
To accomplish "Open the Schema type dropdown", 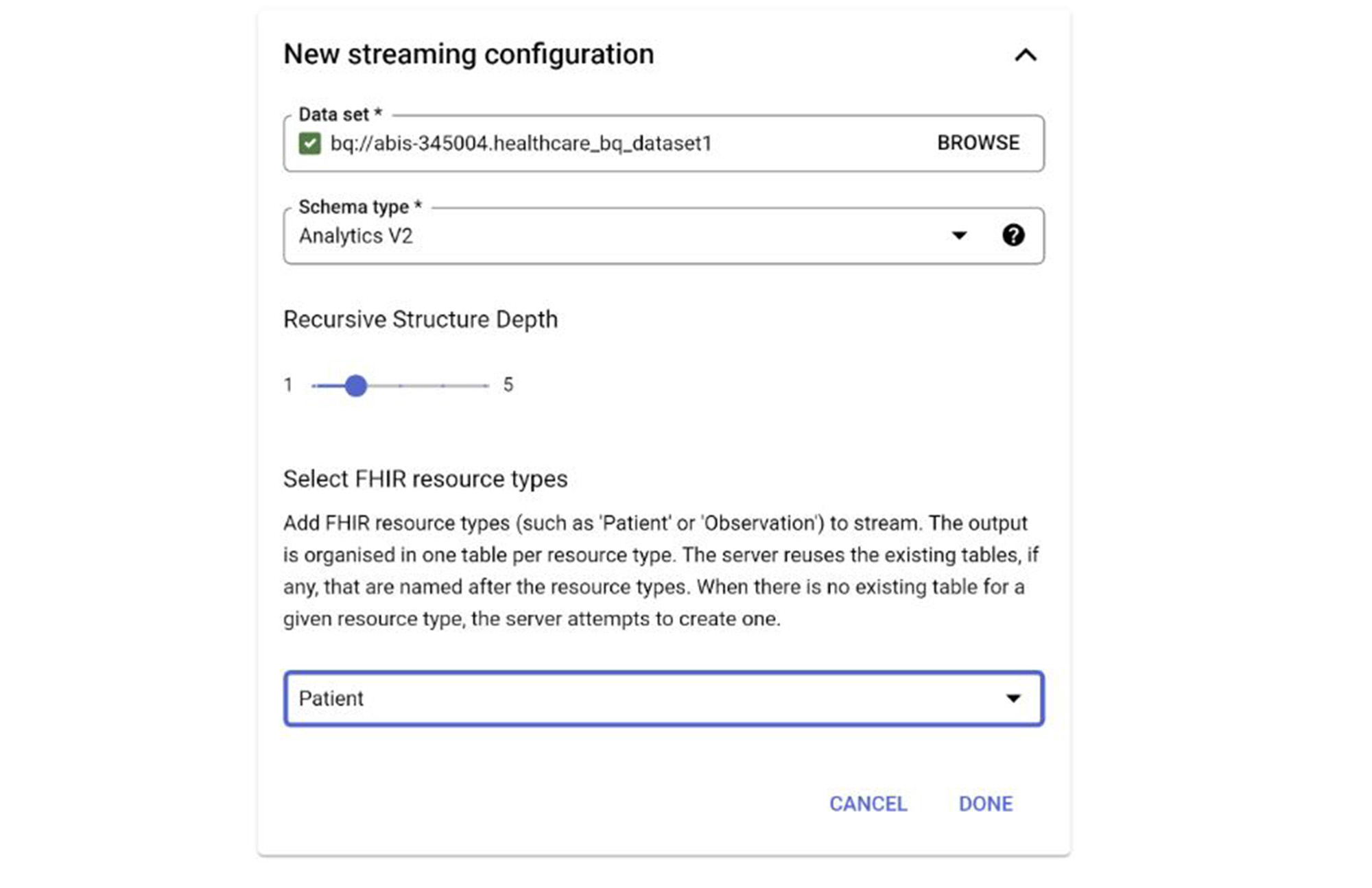I will click(x=663, y=235).
